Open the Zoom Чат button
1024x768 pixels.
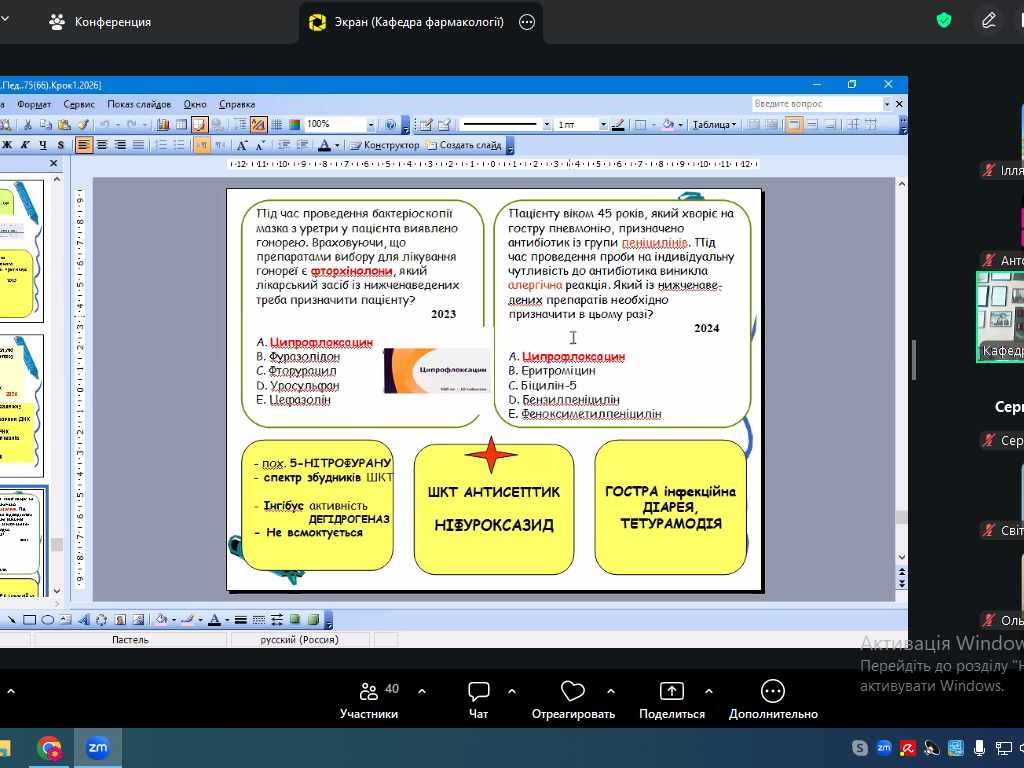(x=478, y=700)
